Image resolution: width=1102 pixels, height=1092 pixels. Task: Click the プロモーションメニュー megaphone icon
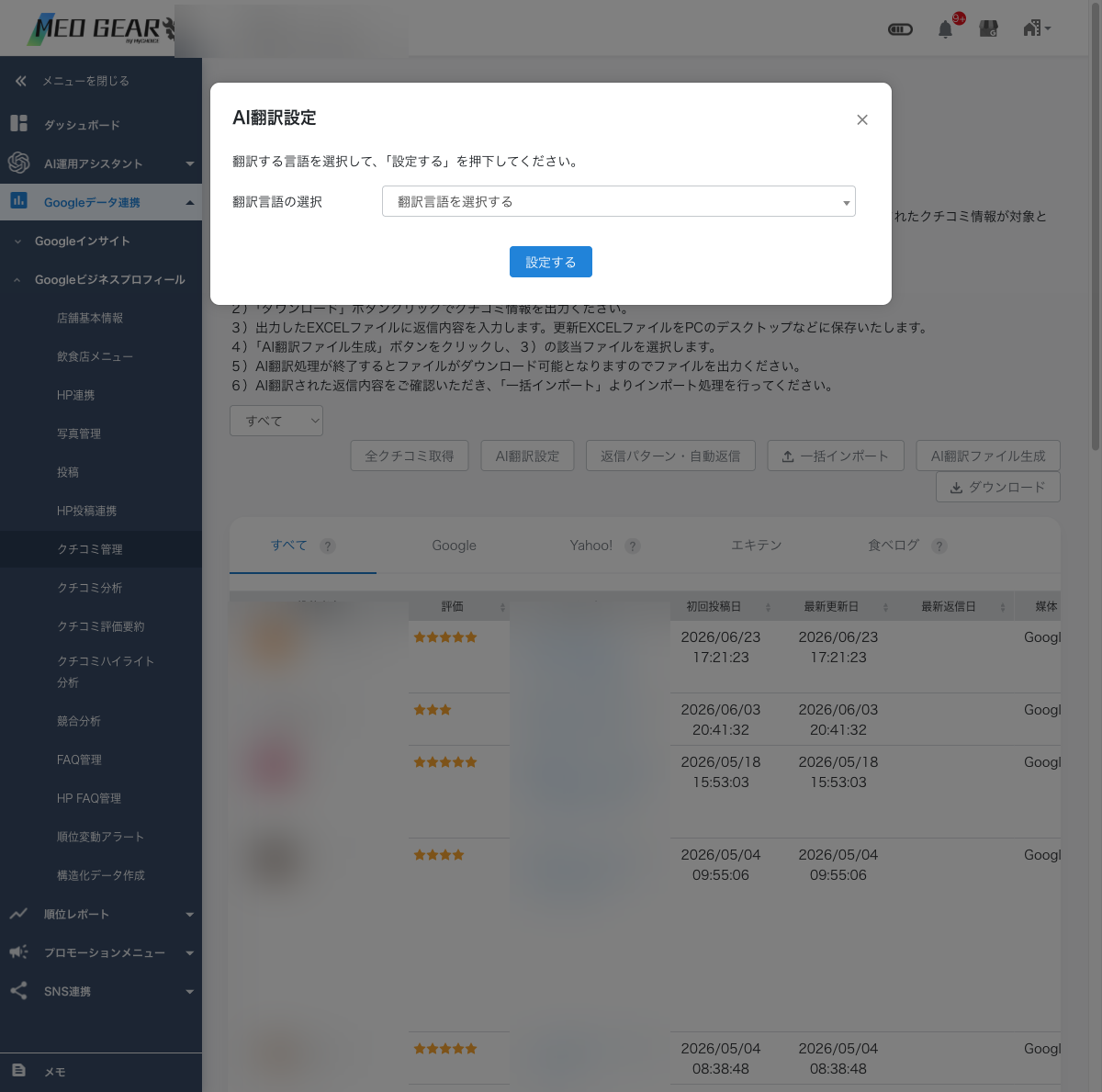(18, 952)
